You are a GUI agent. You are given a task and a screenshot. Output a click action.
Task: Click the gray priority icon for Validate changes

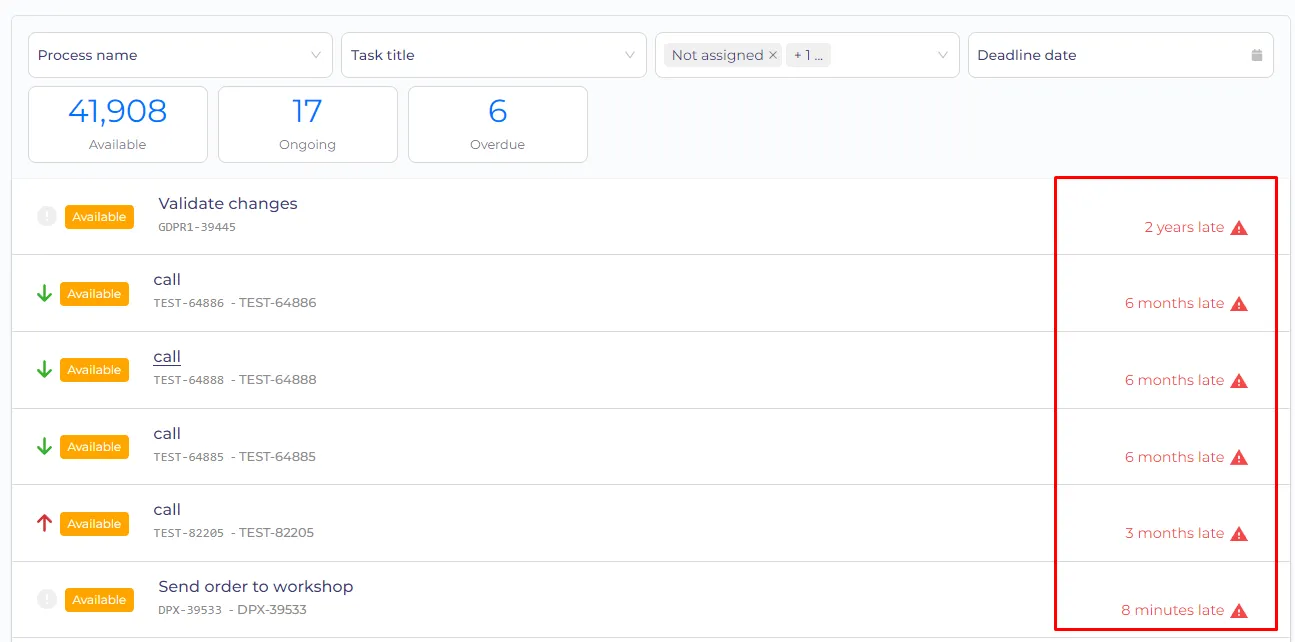47,216
